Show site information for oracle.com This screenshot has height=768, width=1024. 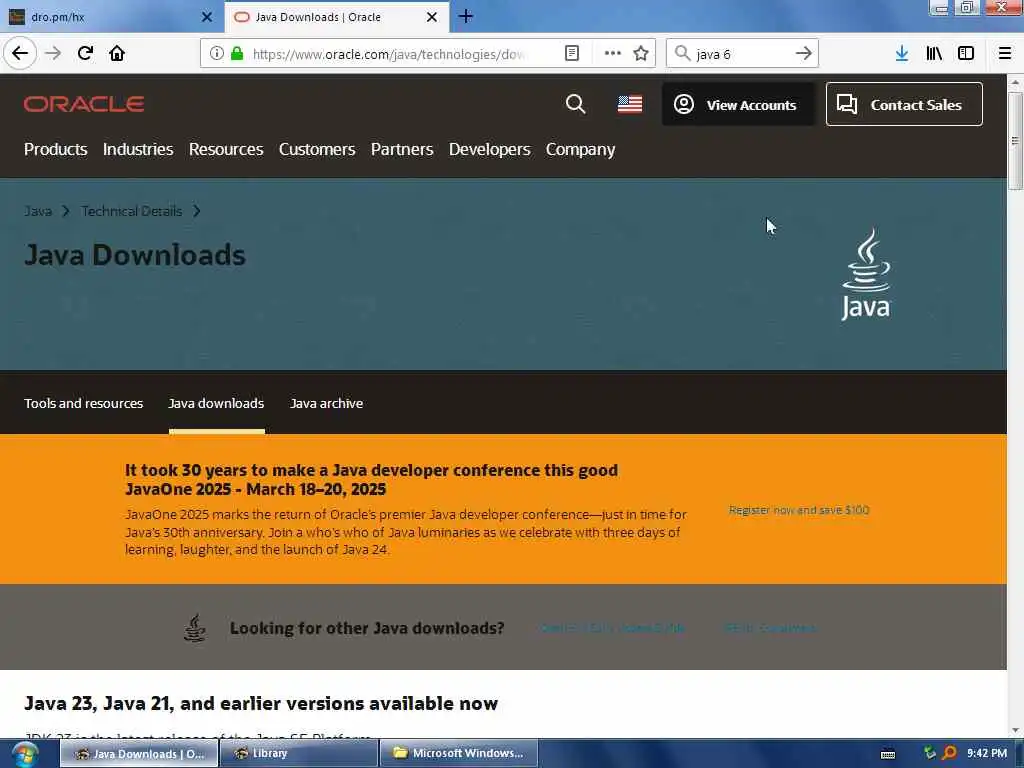tap(216, 54)
